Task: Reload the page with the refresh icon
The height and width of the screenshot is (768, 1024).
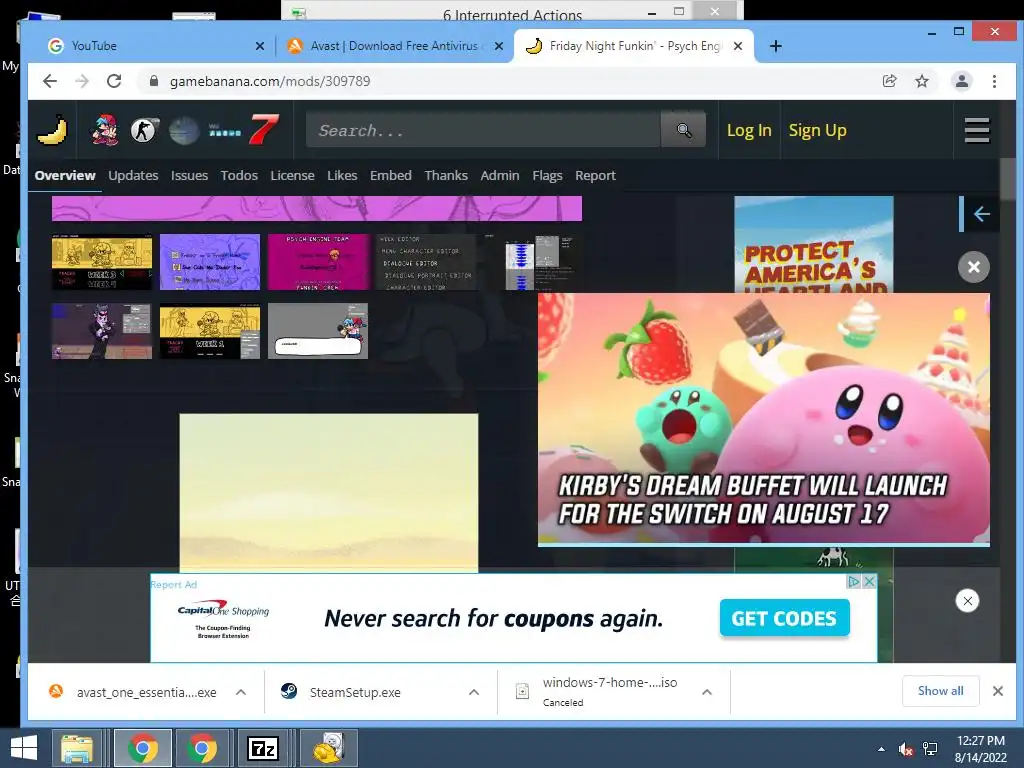Action: click(114, 81)
